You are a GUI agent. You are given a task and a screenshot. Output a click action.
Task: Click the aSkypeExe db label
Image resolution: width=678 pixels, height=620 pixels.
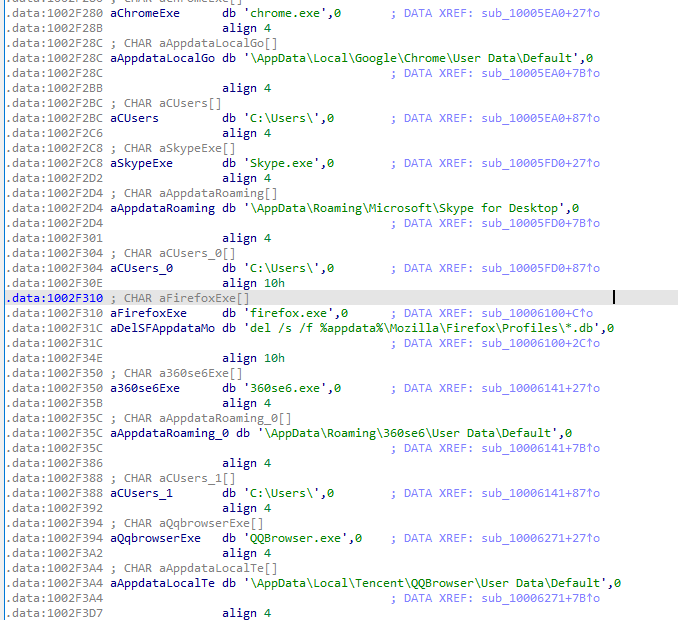point(141,163)
